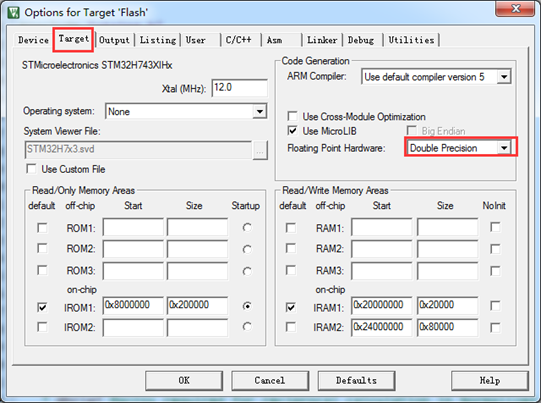Browse for System Viewer File button
The height and width of the screenshot is (403, 541).
(x=260, y=150)
